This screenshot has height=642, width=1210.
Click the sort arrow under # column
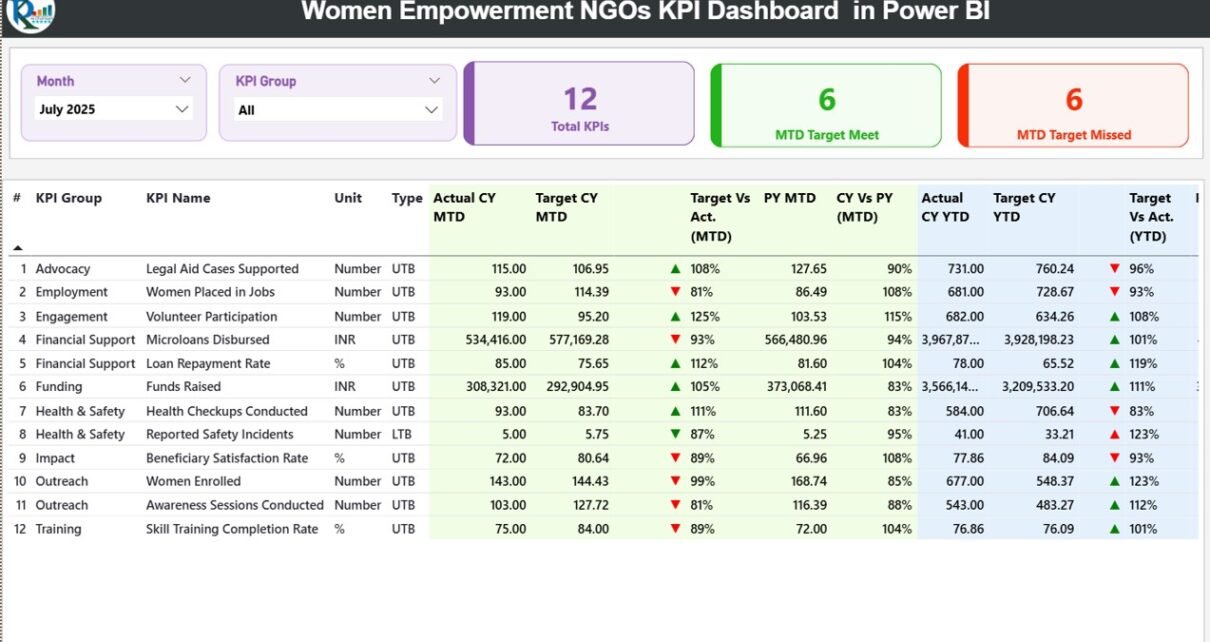pyautogui.click(x=17, y=247)
